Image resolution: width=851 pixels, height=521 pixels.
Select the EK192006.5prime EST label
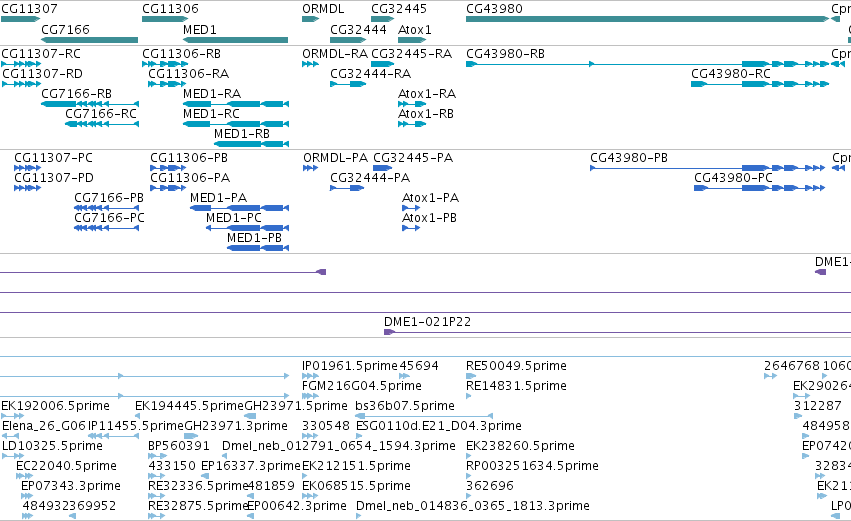coord(55,406)
